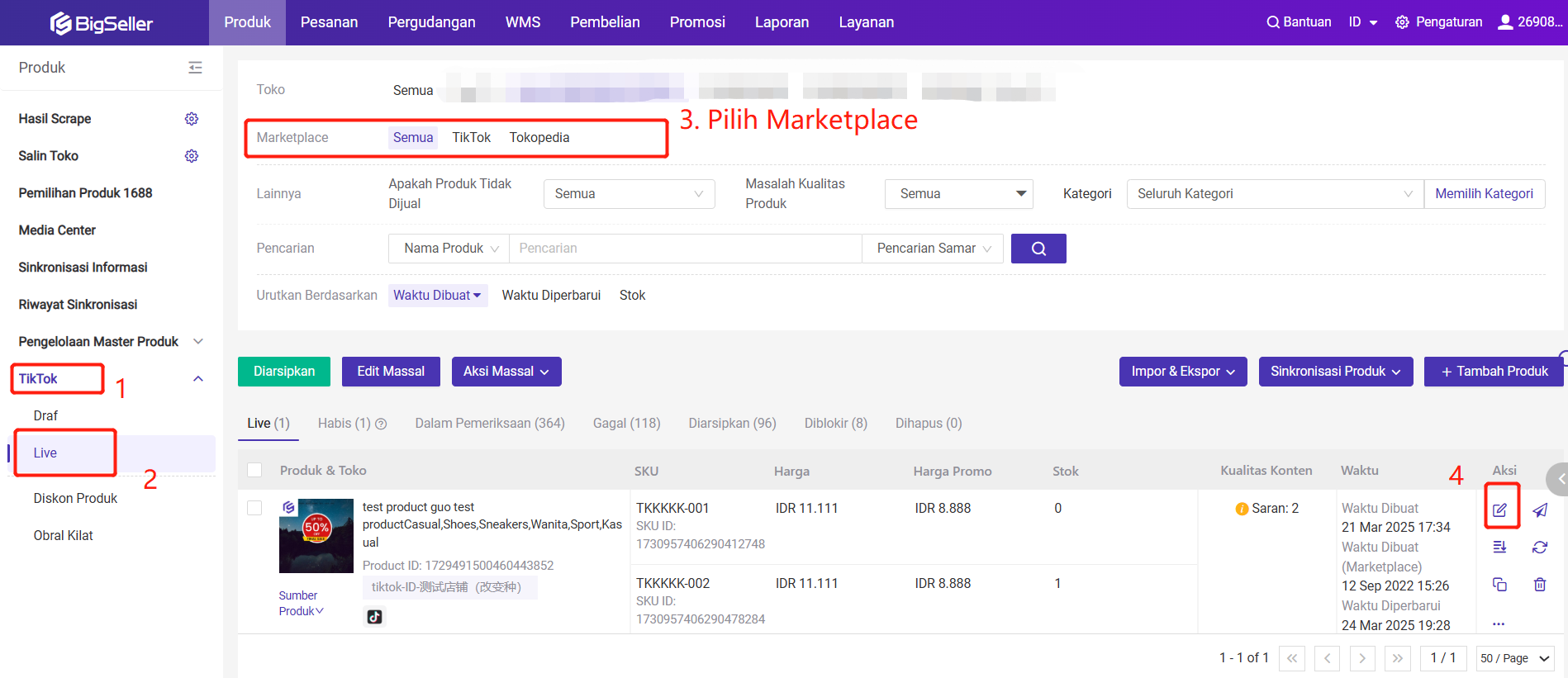Filter marketplace by Tokopedia

coord(539,138)
